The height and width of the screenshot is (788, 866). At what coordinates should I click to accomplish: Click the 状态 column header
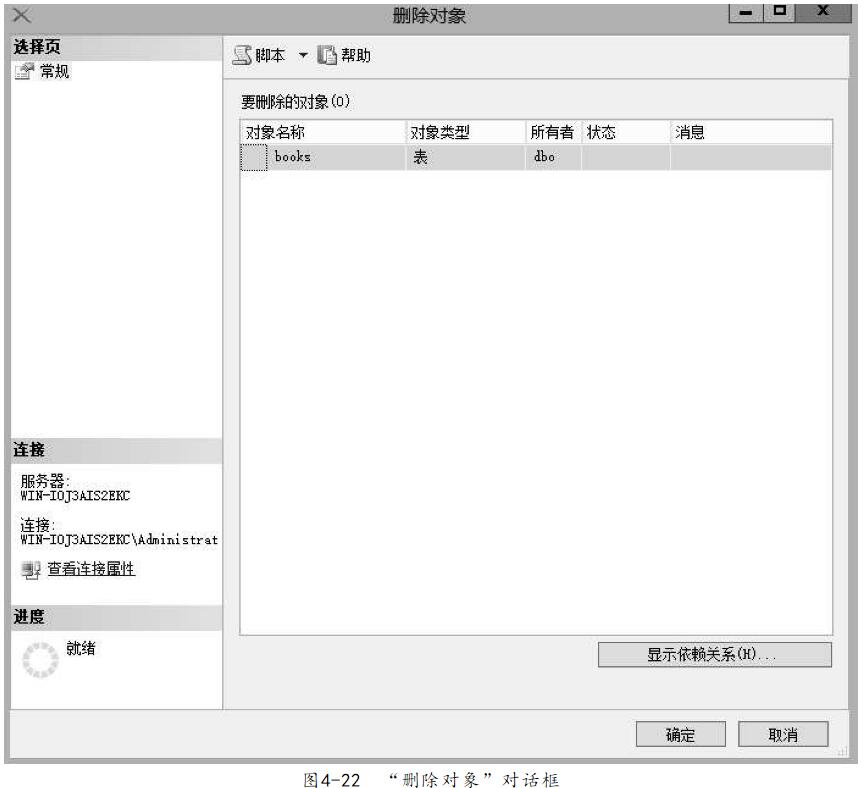click(x=624, y=132)
